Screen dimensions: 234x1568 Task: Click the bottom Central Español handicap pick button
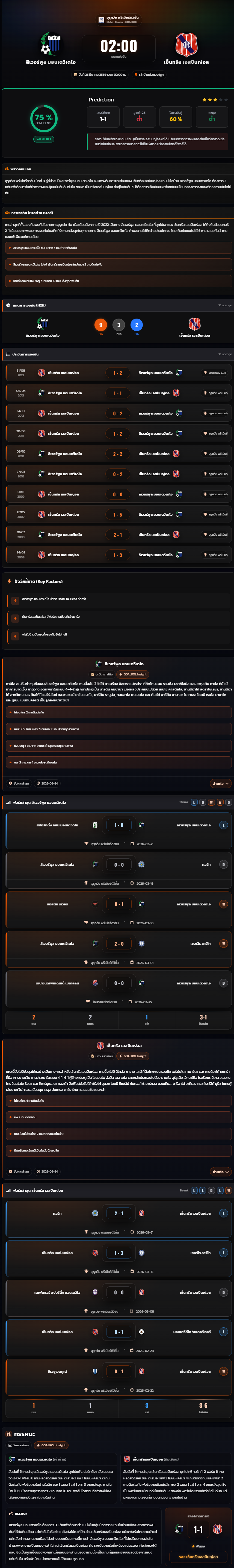point(198,1557)
